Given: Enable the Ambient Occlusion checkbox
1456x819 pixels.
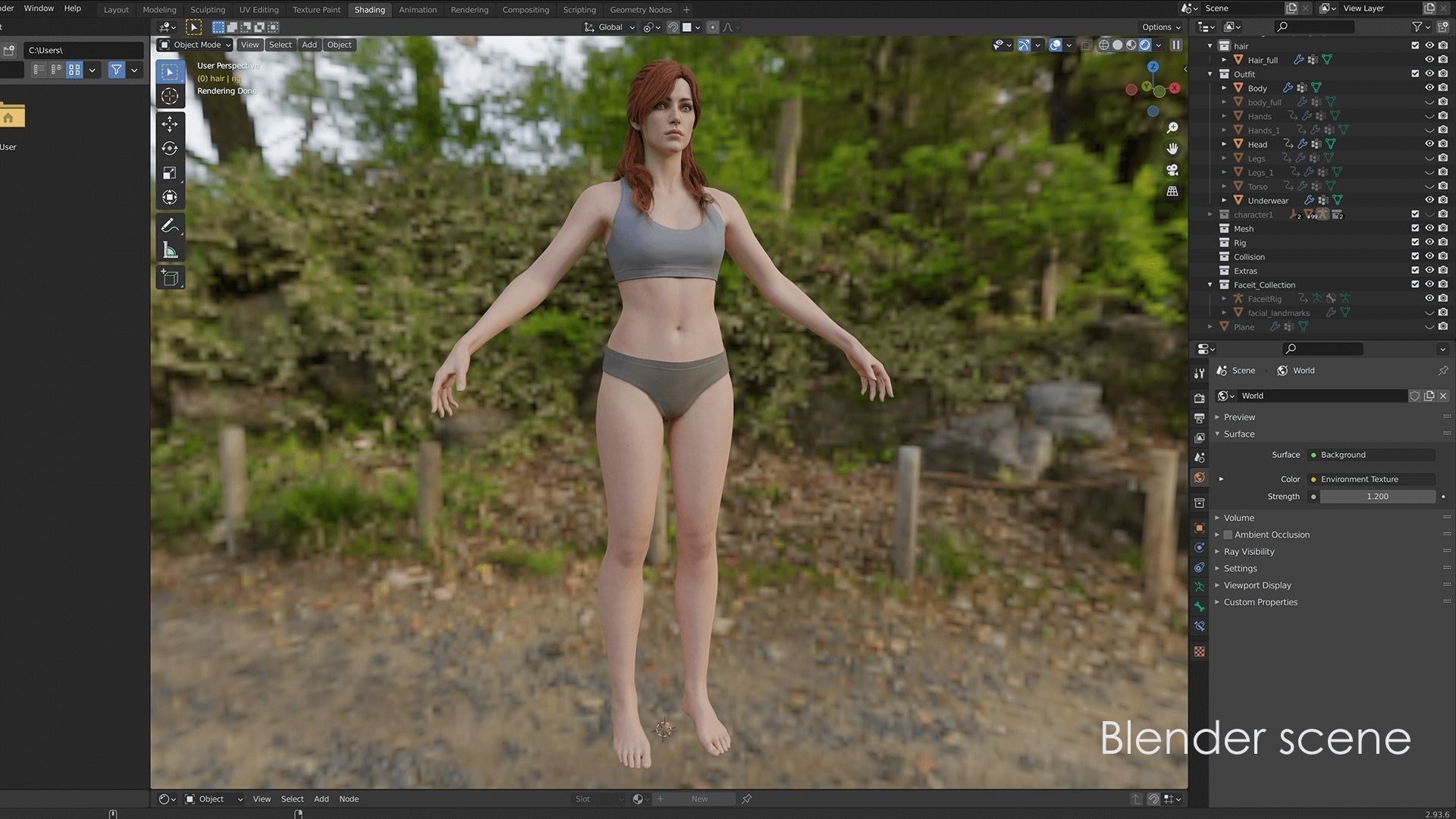Looking at the screenshot, I should [x=1228, y=535].
